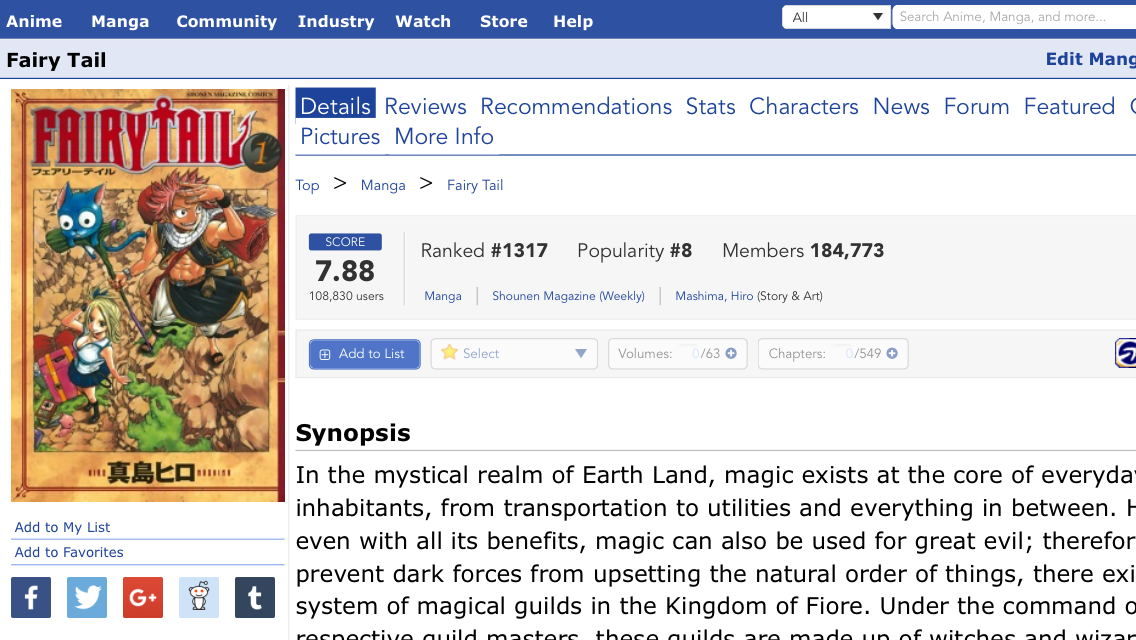1136x640 pixels.
Task: Switch to the Recommendations tab
Action: point(576,107)
